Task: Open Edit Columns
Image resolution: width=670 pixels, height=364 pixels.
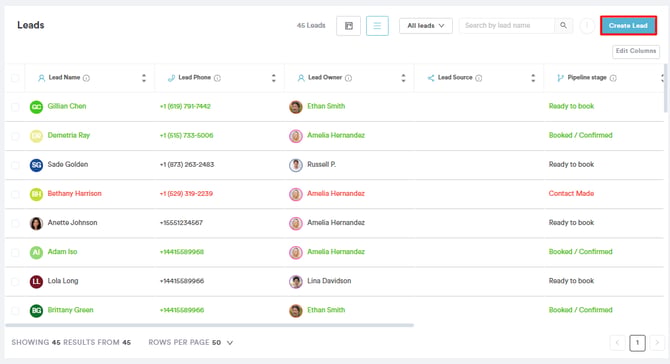Action: (x=636, y=51)
